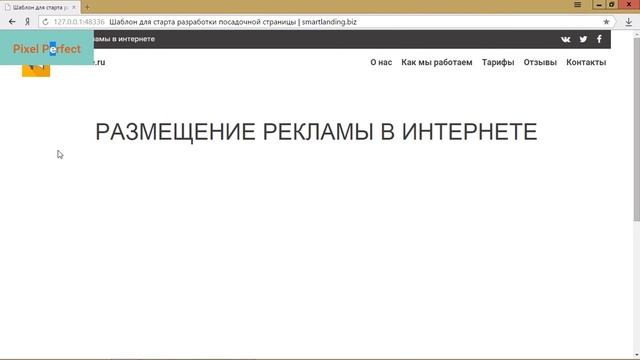
Task: Bookmark page with the star icon
Action: click(x=606, y=22)
